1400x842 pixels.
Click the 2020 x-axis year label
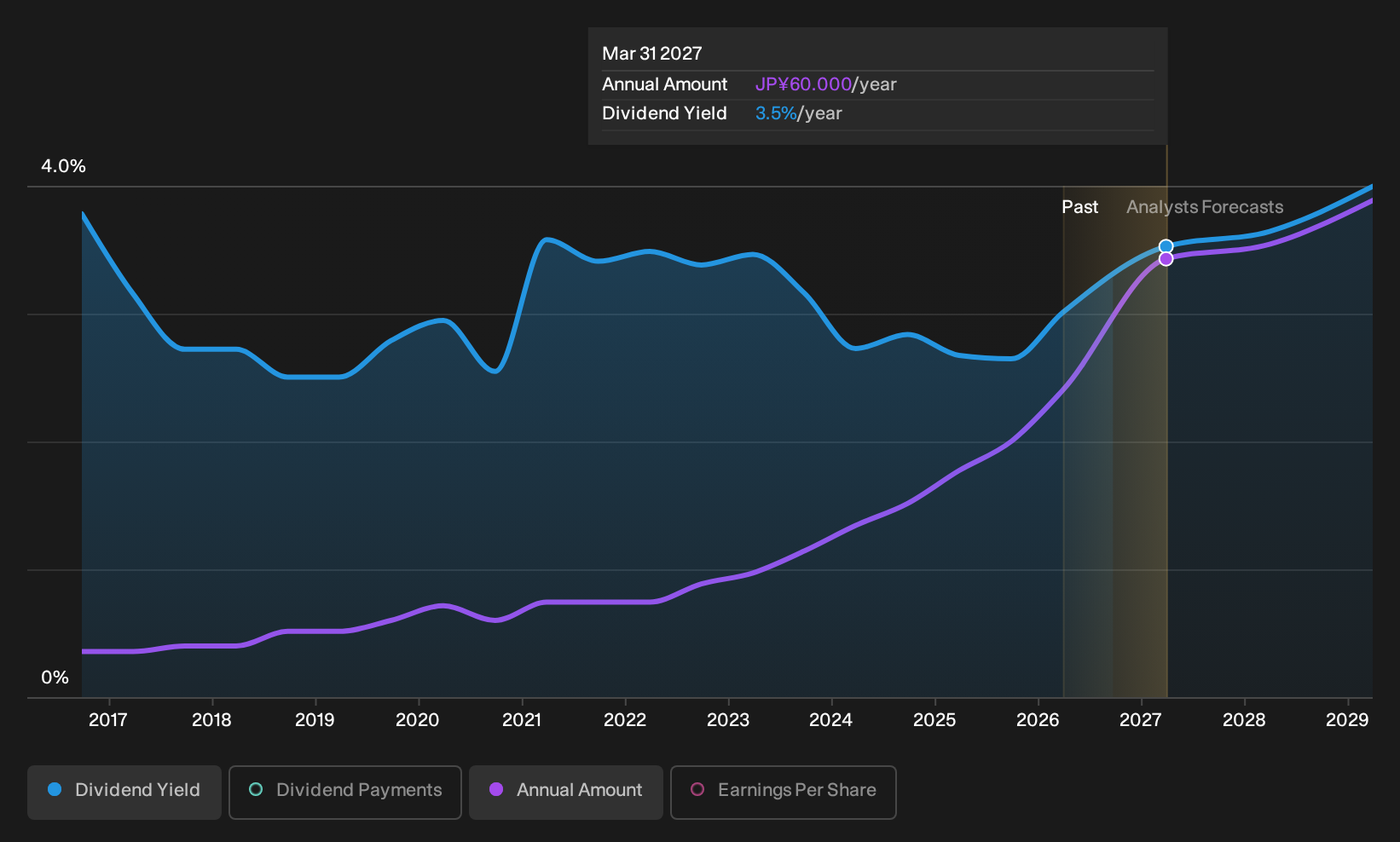tap(418, 720)
